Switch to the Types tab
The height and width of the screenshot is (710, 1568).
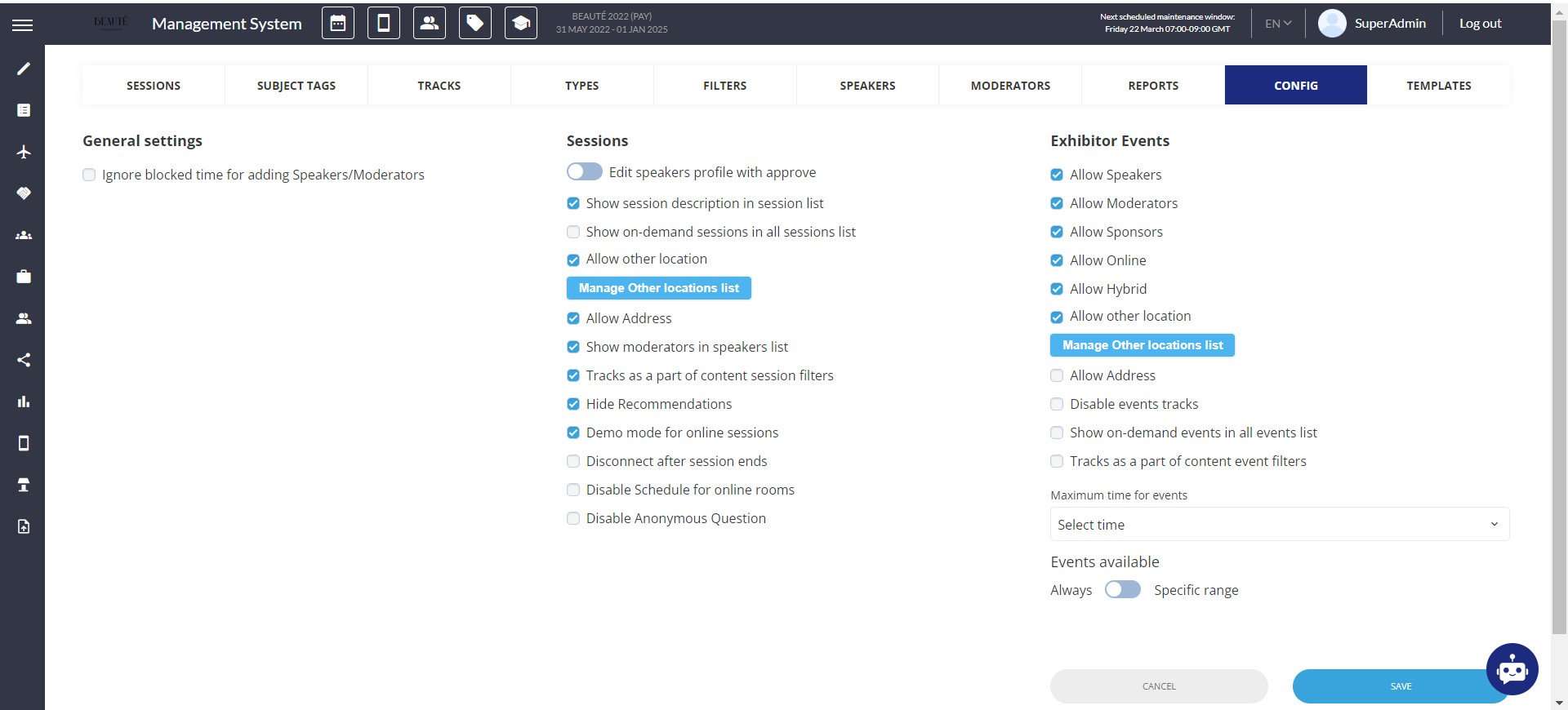tap(582, 85)
